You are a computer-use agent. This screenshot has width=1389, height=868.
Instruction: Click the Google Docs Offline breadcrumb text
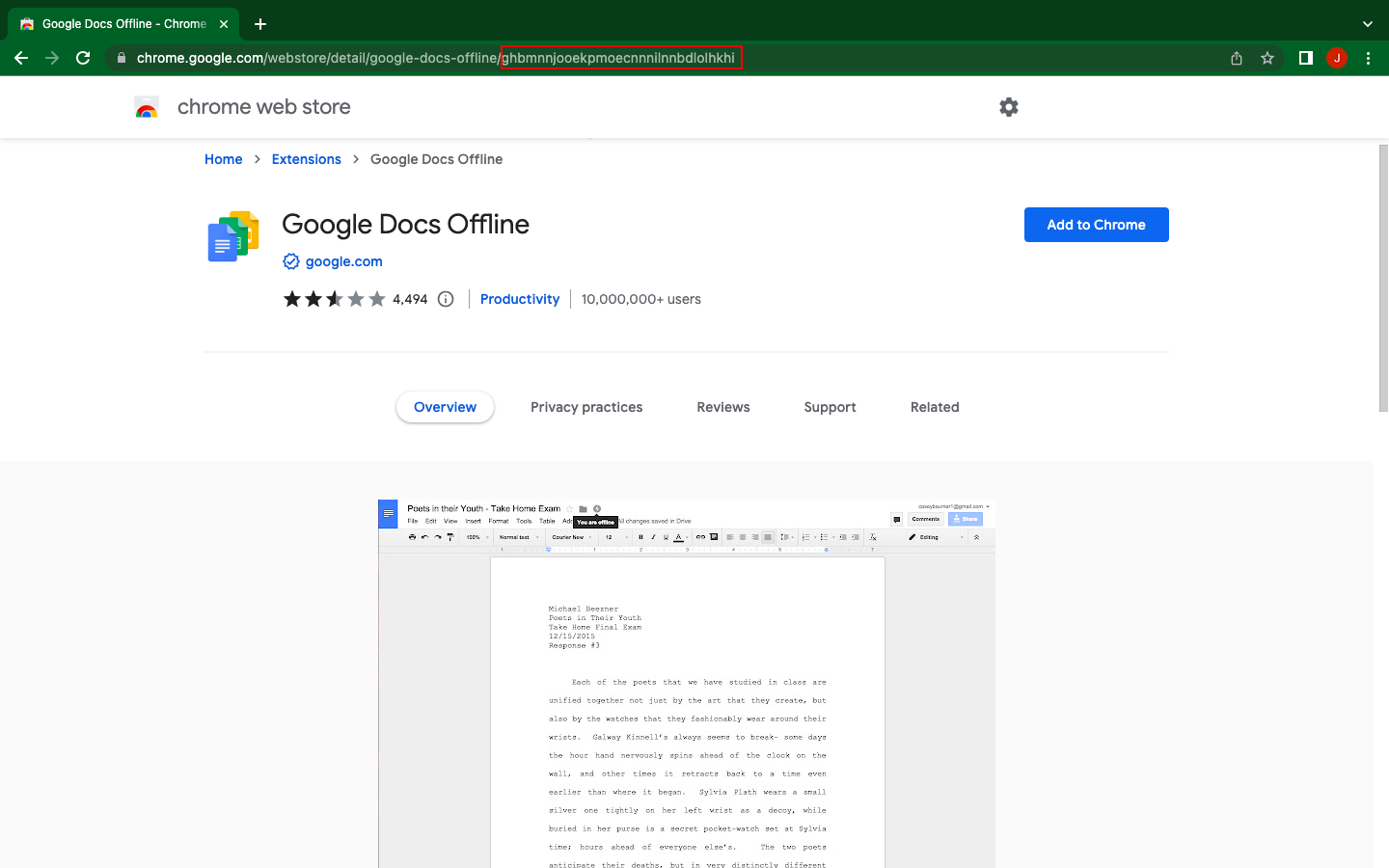pyautogui.click(x=437, y=159)
